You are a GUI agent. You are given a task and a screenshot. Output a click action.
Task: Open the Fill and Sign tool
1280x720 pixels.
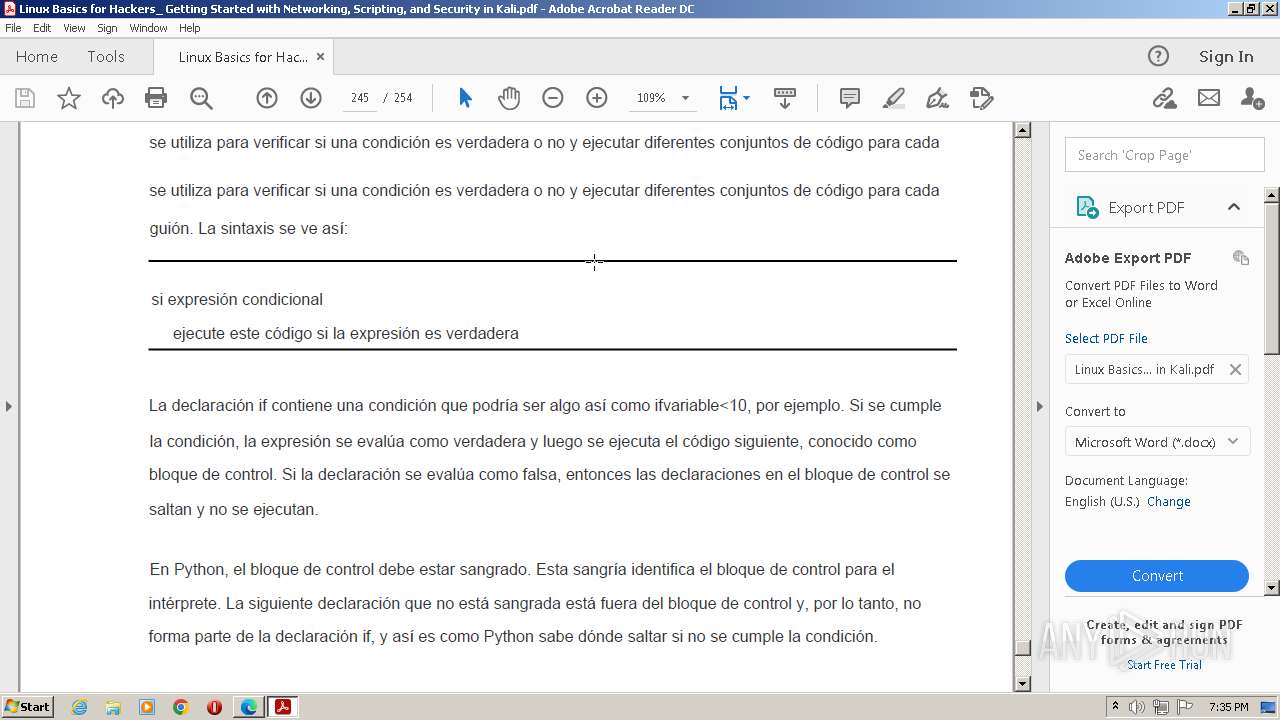[x=938, y=98]
